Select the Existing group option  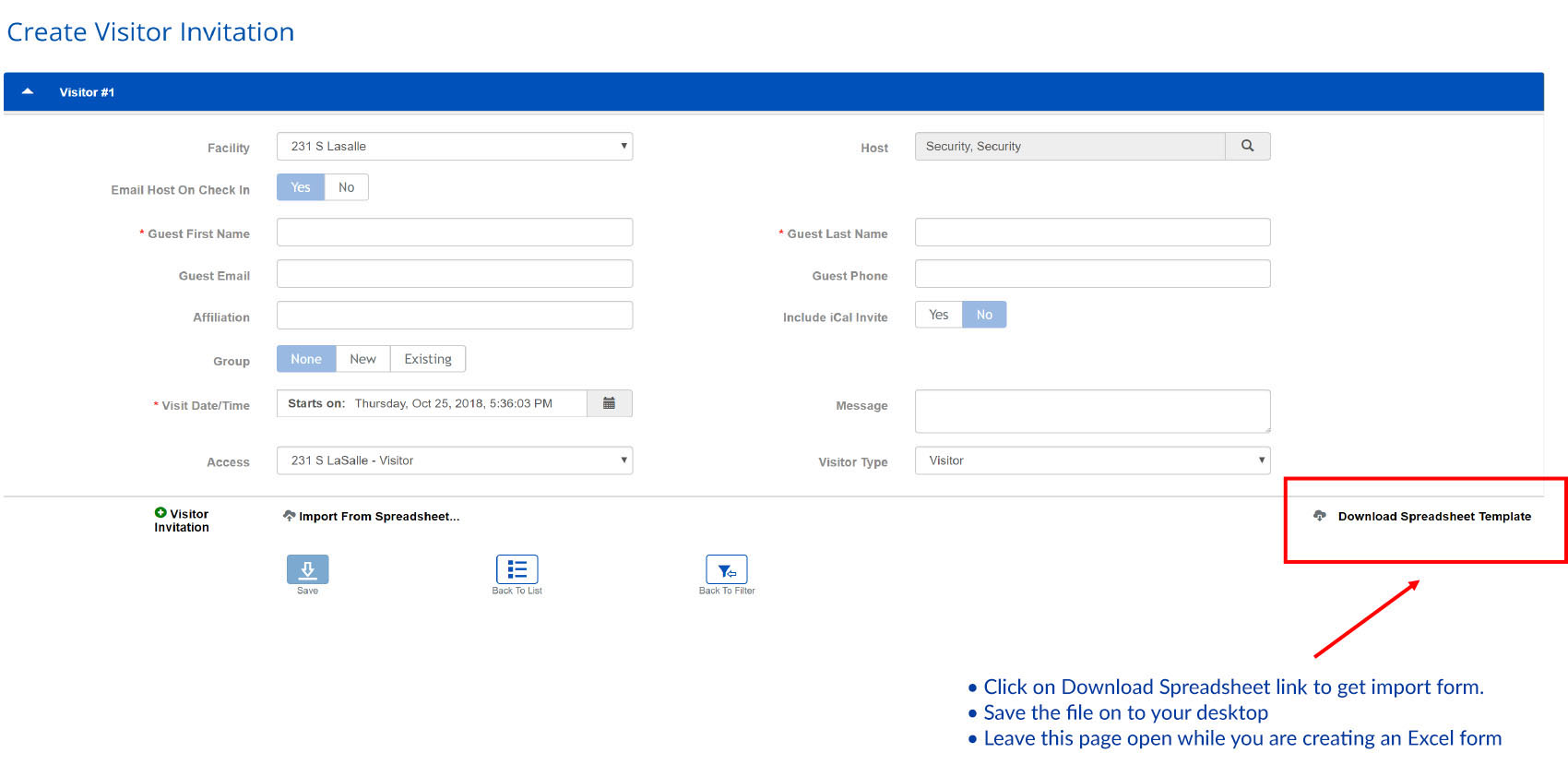pyautogui.click(x=428, y=359)
